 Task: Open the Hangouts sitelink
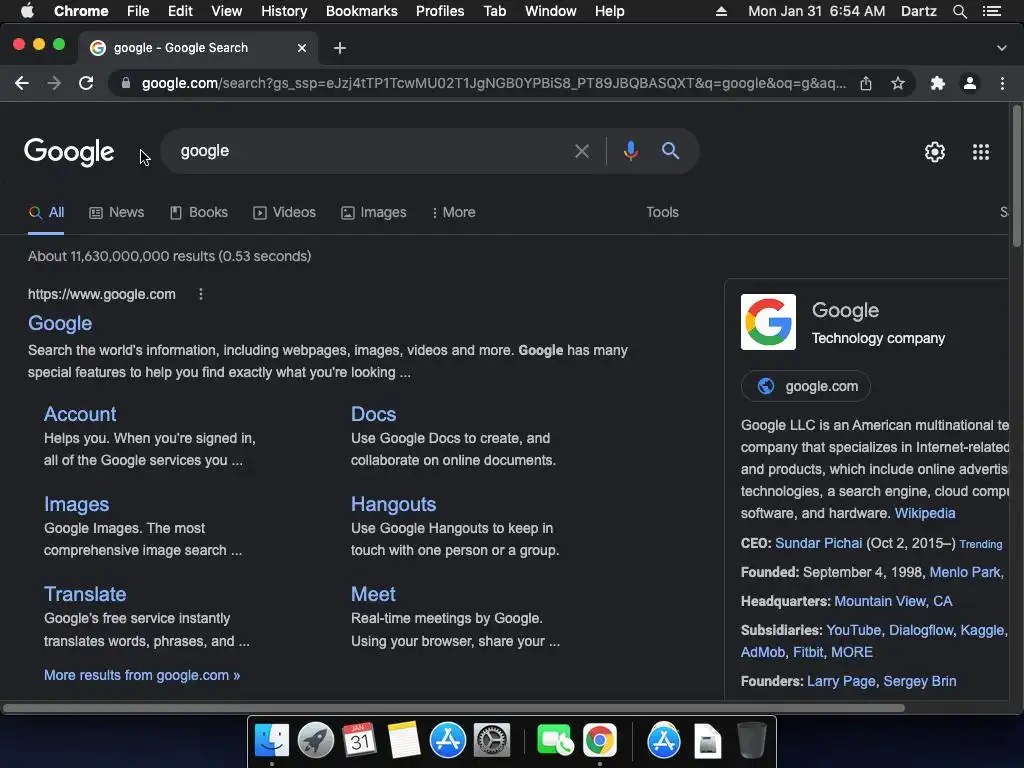(x=393, y=504)
